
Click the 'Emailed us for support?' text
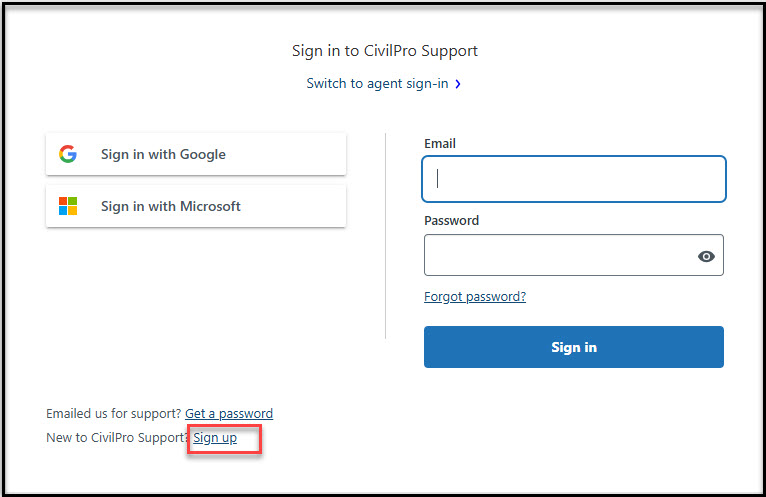coord(113,413)
